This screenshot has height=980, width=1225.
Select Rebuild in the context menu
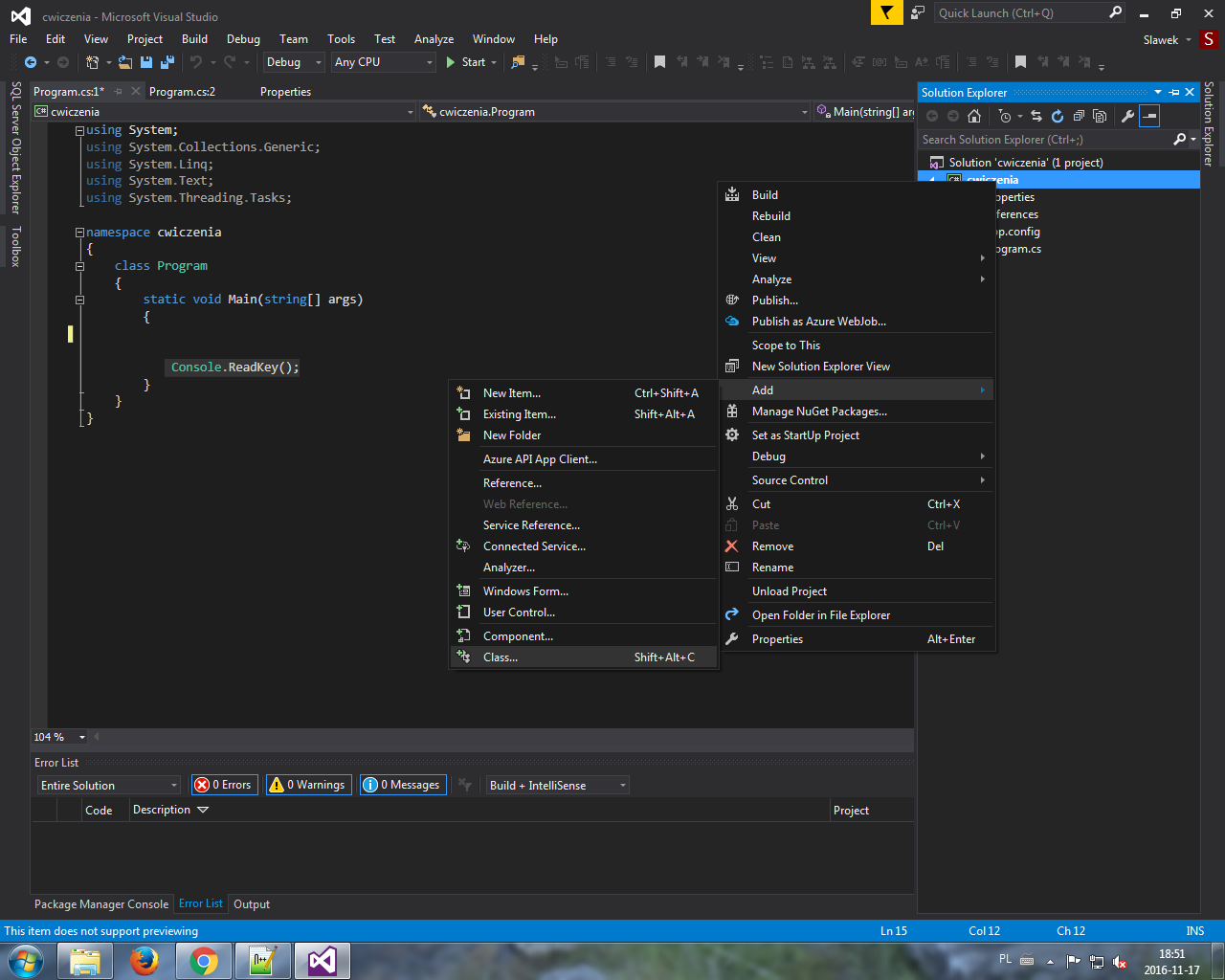pos(857,216)
